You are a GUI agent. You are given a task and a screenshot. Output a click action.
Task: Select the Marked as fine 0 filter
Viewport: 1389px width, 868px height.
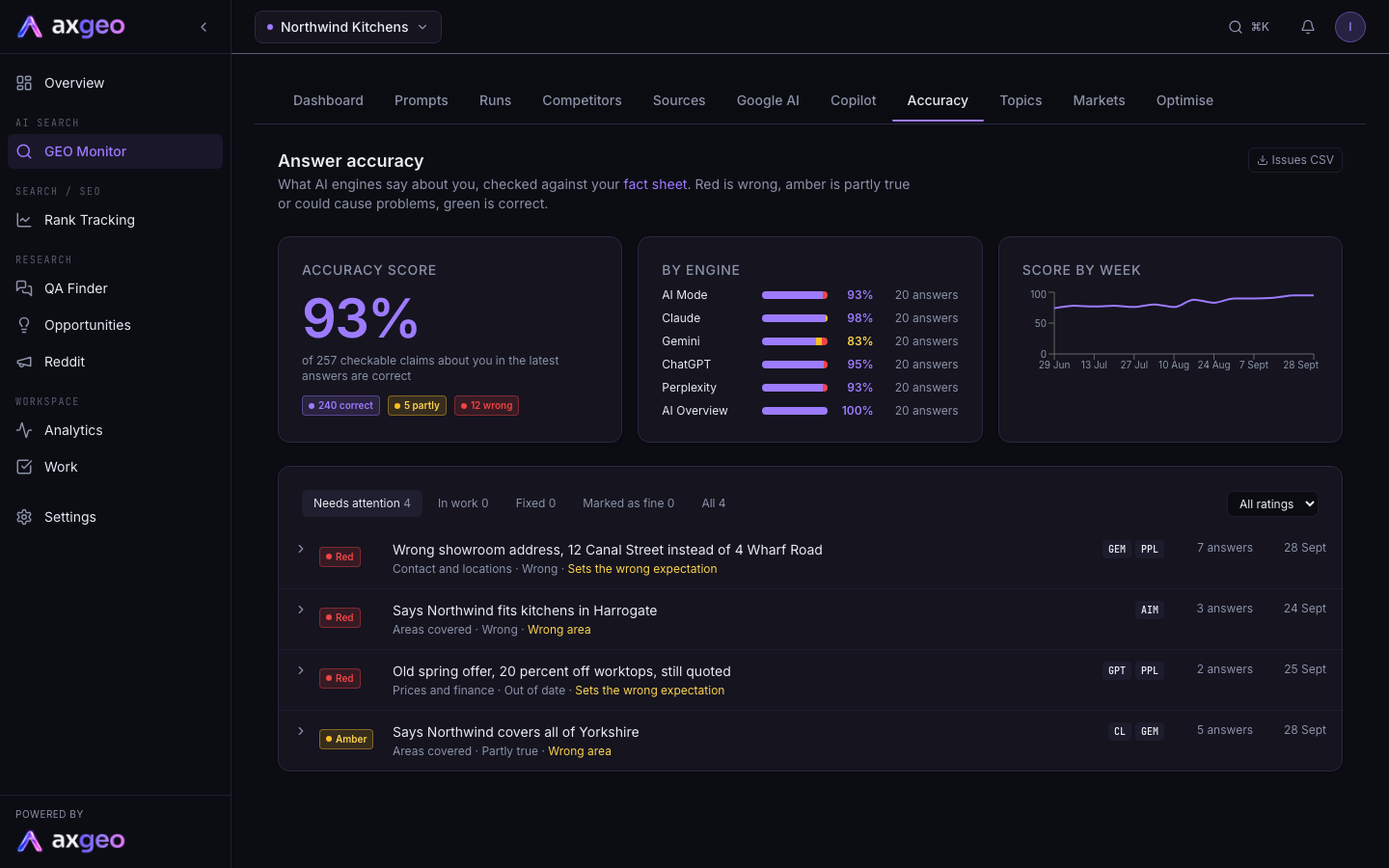click(628, 503)
